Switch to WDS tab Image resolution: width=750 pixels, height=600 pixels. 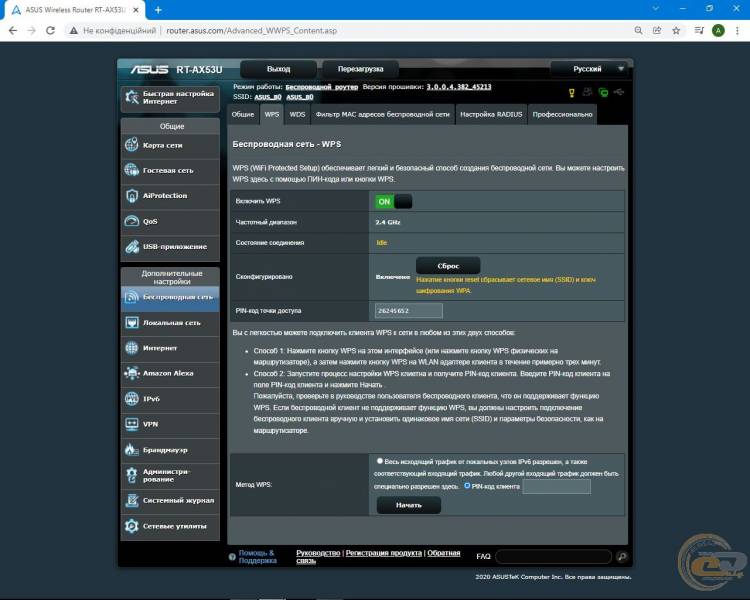[x=298, y=114]
